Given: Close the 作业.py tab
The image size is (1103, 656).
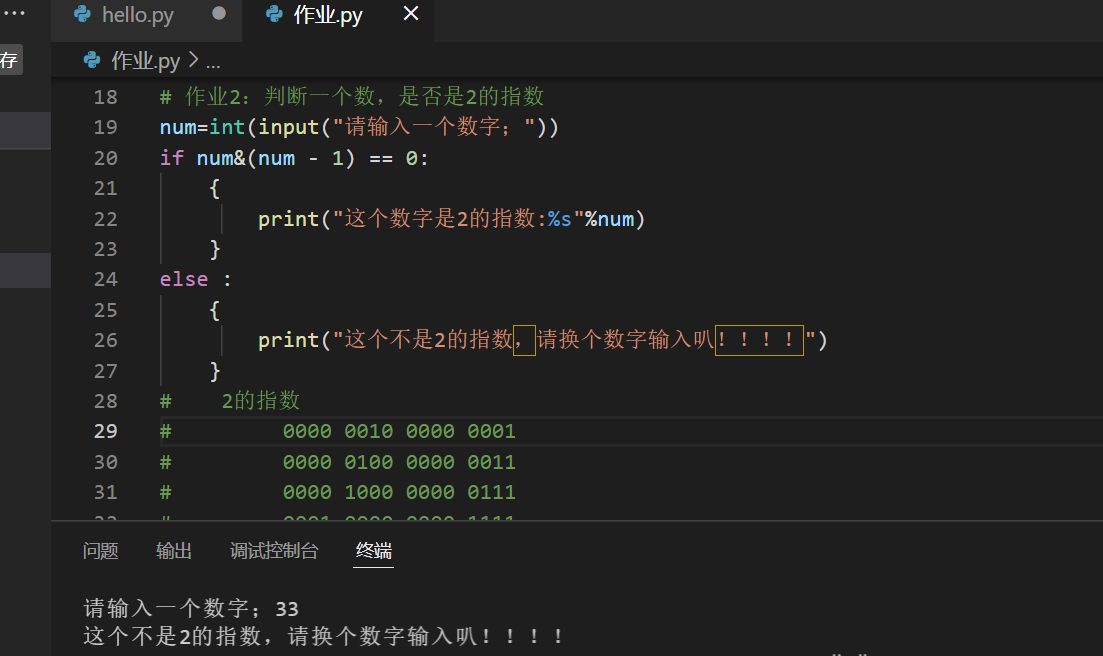Looking at the screenshot, I should coord(411,13).
